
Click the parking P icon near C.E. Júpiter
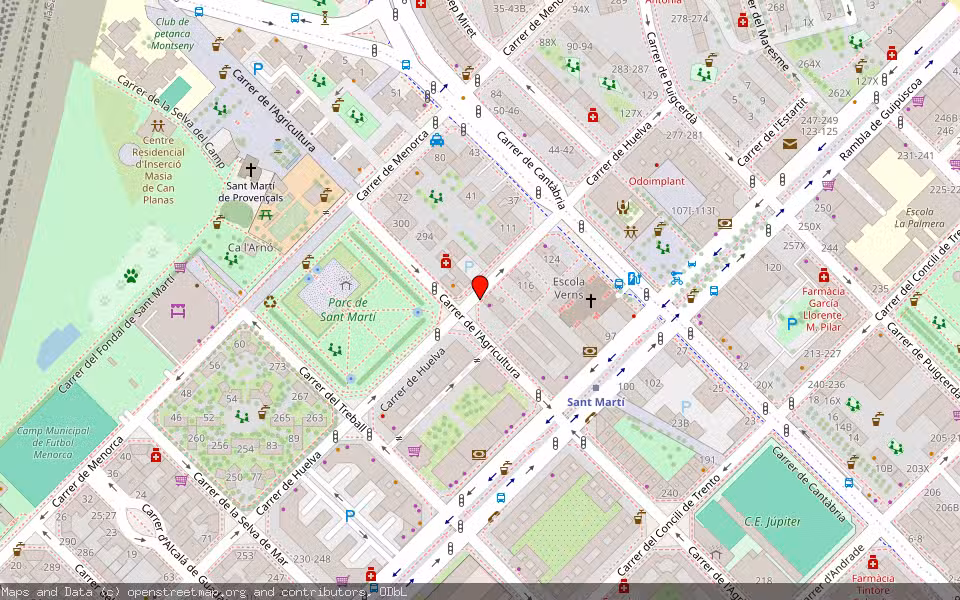[x=685, y=406]
